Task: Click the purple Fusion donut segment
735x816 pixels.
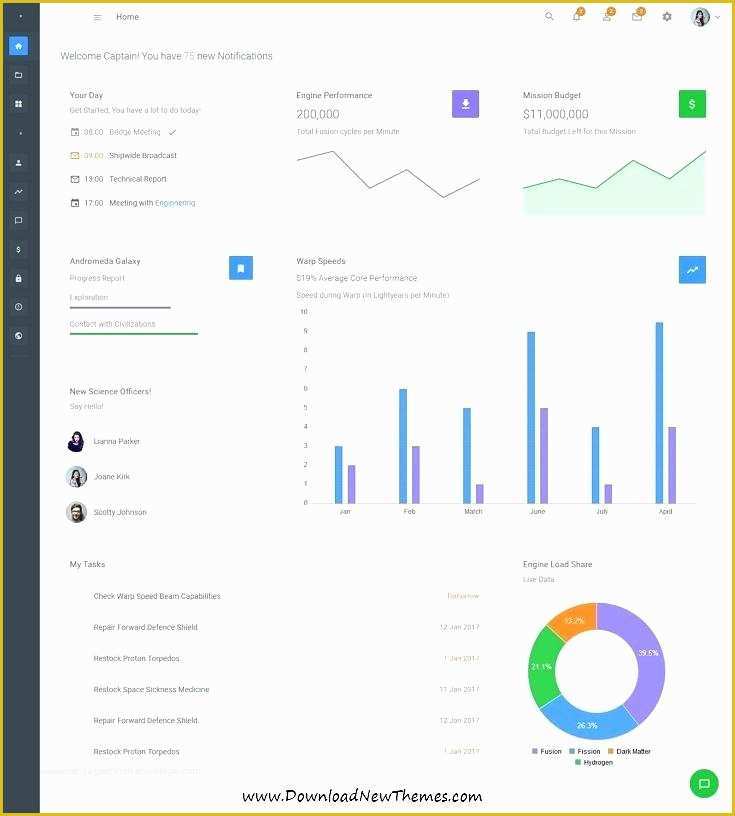Action: click(650, 653)
